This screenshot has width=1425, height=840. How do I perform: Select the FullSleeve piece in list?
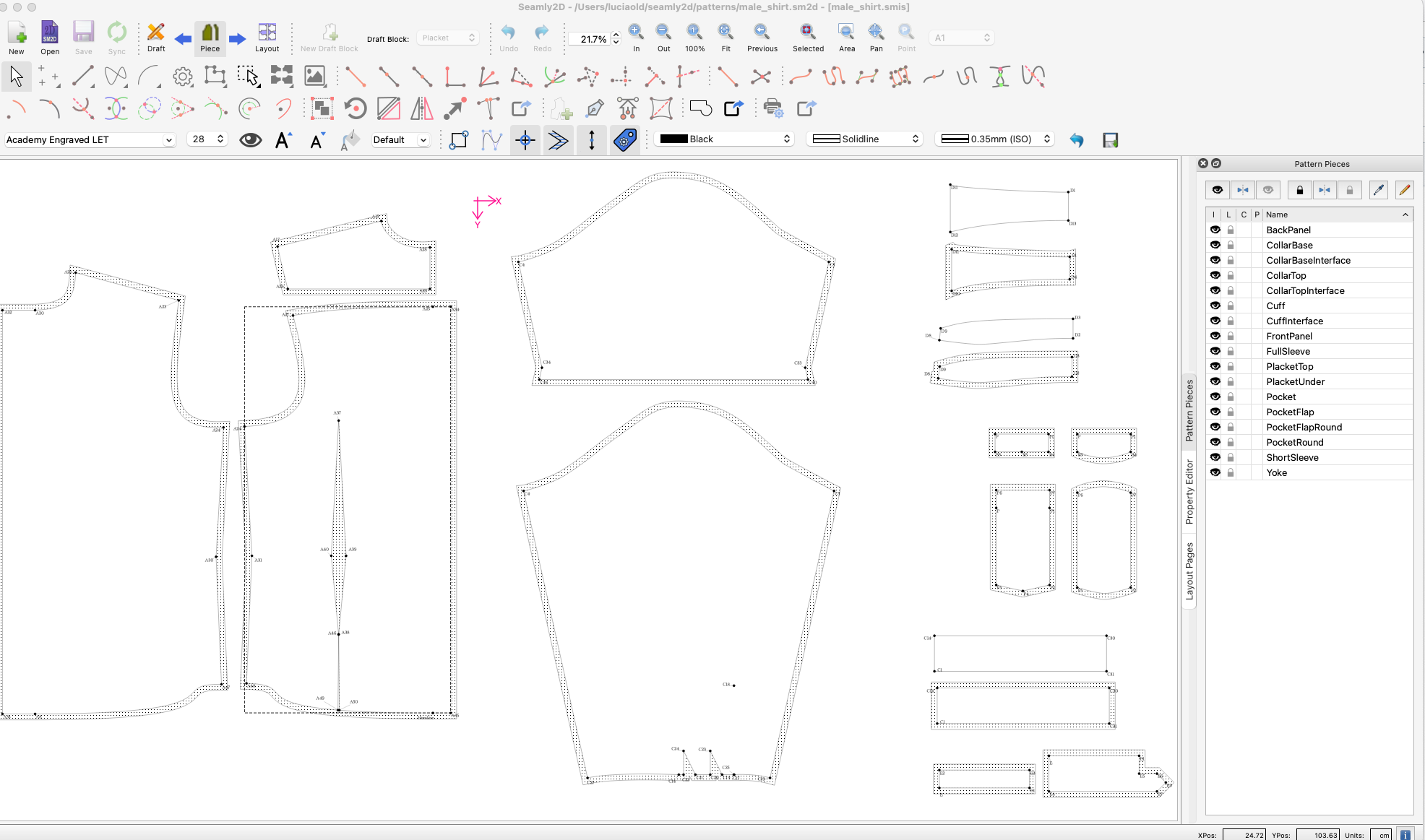coord(1288,351)
